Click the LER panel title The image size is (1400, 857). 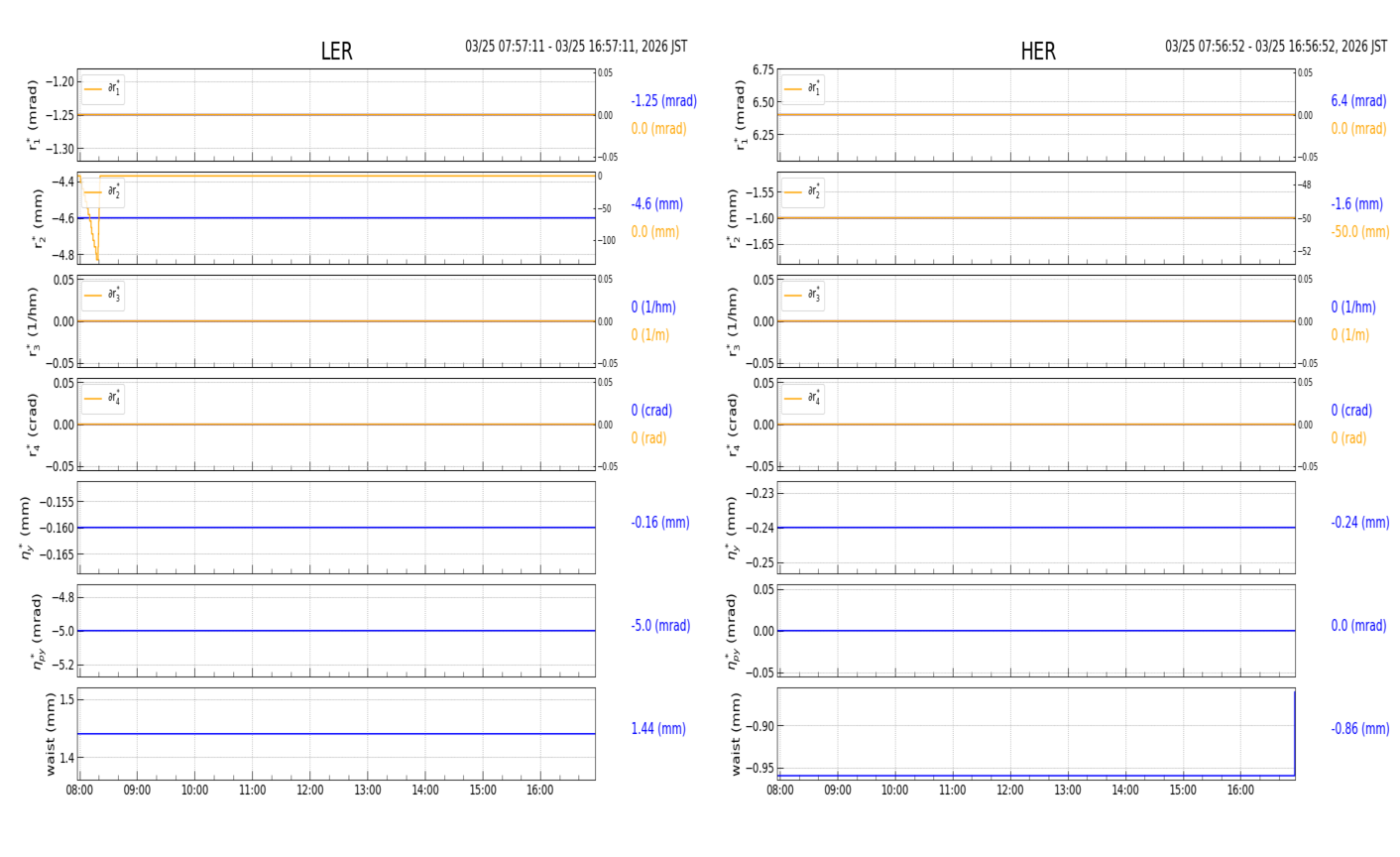[336, 52]
